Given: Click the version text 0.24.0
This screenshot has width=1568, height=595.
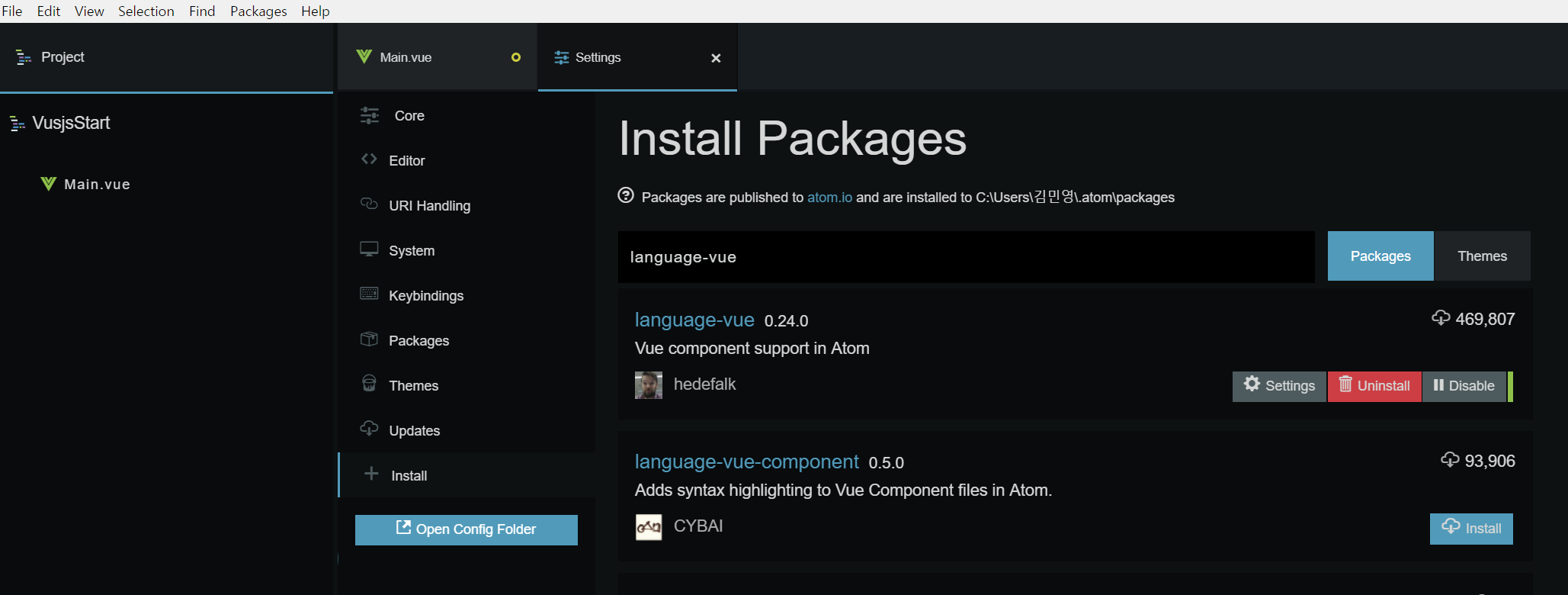Looking at the screenshot, I should 786,321.
